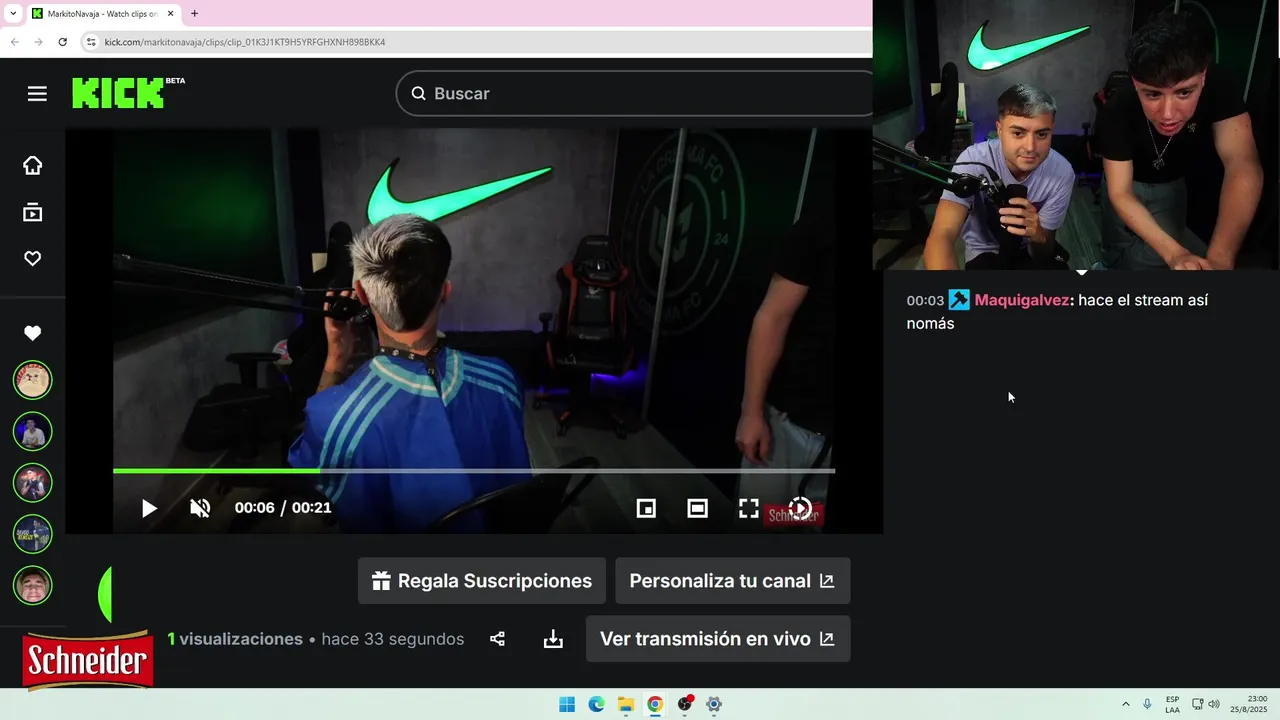The height and width of the screenshot is (720, 1280).
Task: View site information icon
Action: [91, 42]
